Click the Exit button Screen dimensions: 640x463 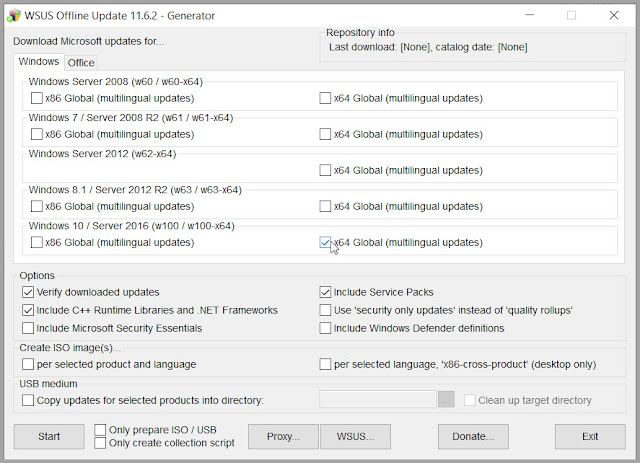tap(590, 436)
